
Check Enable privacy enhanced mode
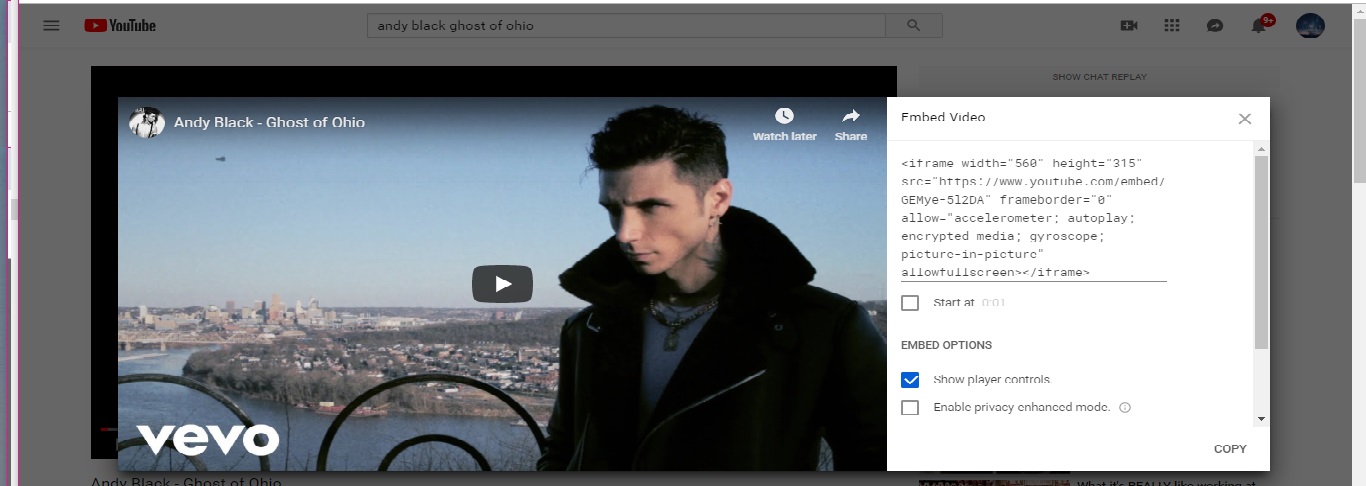[910, 408]
